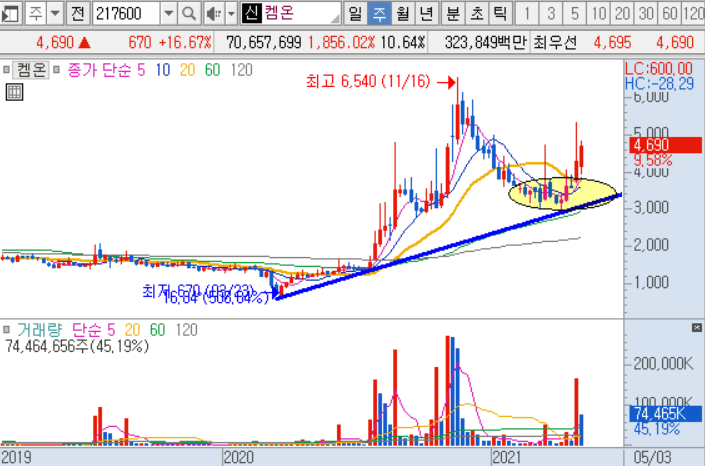Select the gray 120 volume moving average
Screen dimensions: 705x466
pos(187,330)
